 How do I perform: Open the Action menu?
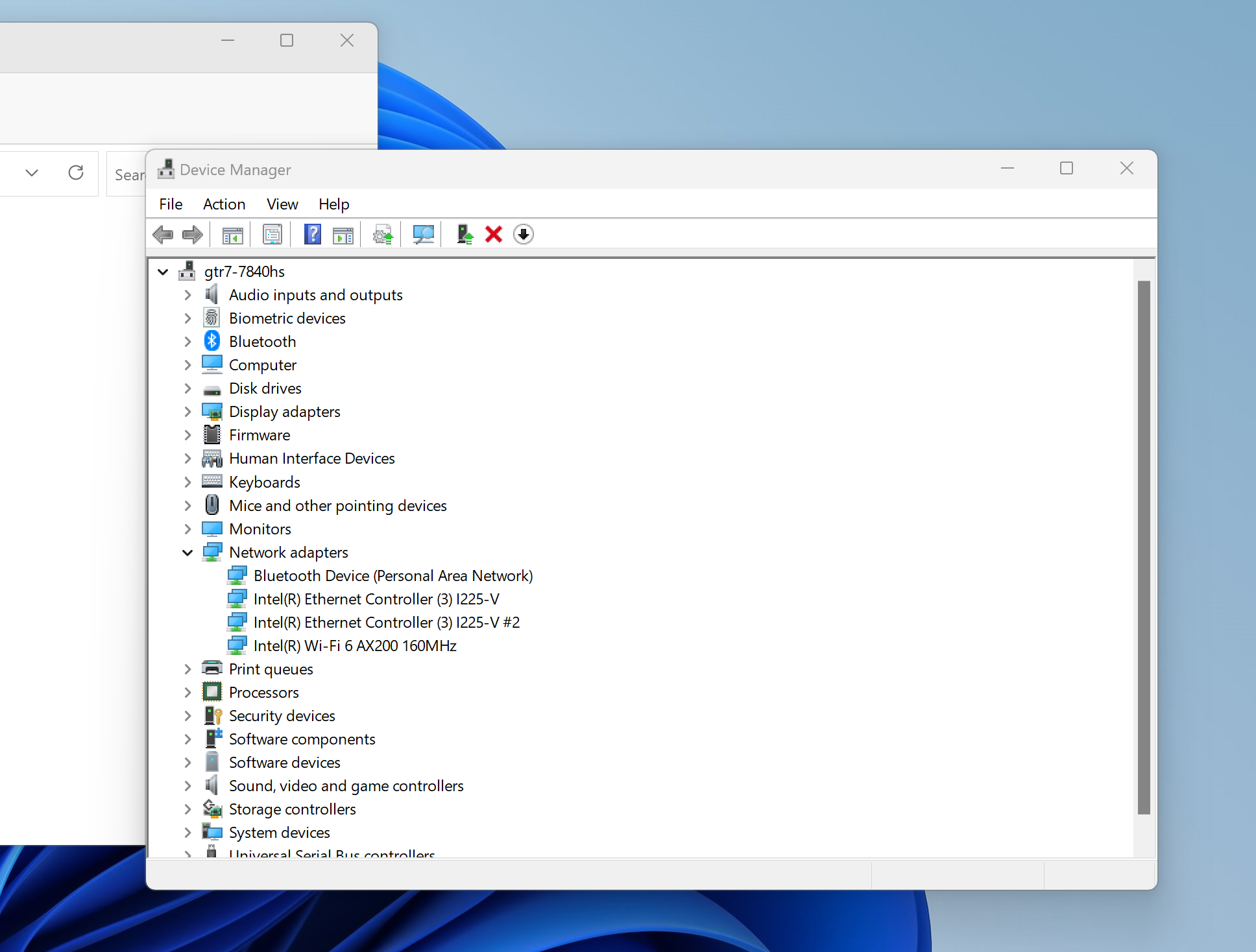(x=224, y=204)
